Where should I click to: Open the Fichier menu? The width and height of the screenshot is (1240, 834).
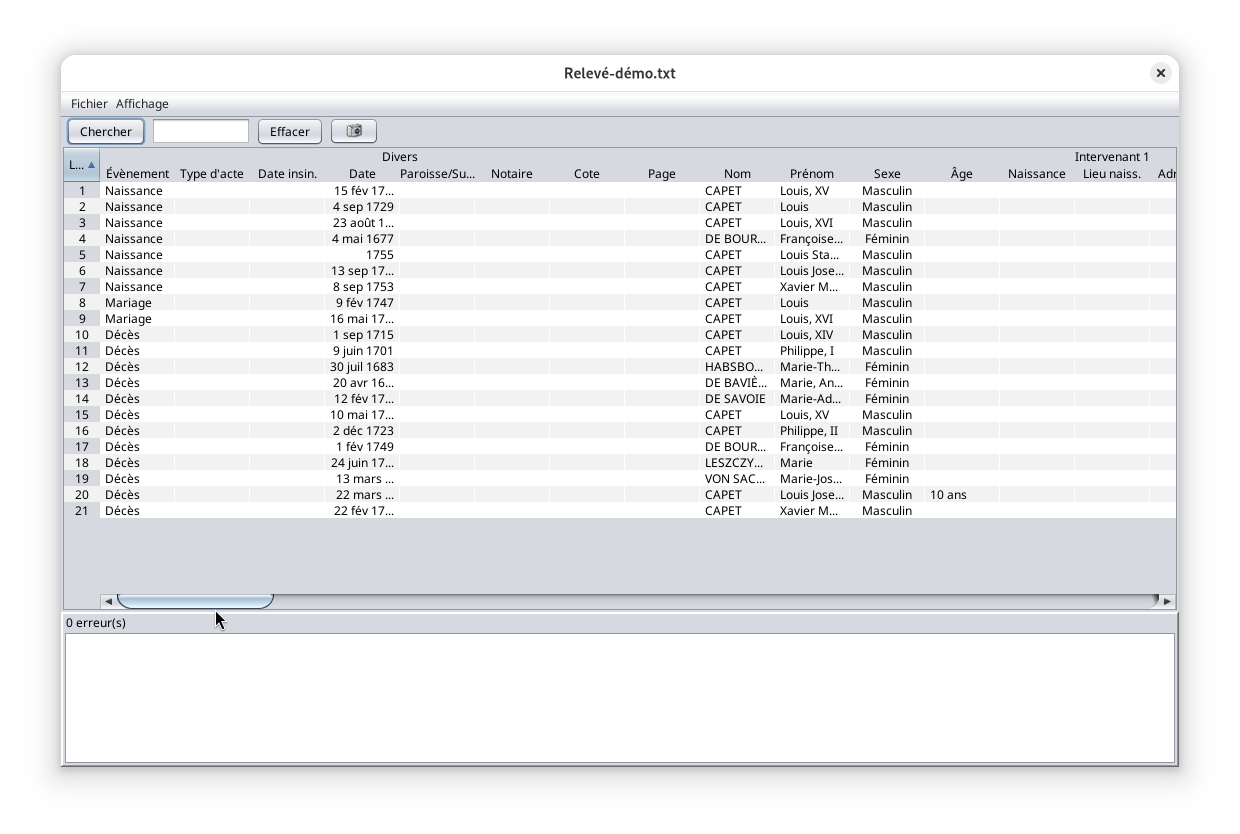click(x=89, y=104)
